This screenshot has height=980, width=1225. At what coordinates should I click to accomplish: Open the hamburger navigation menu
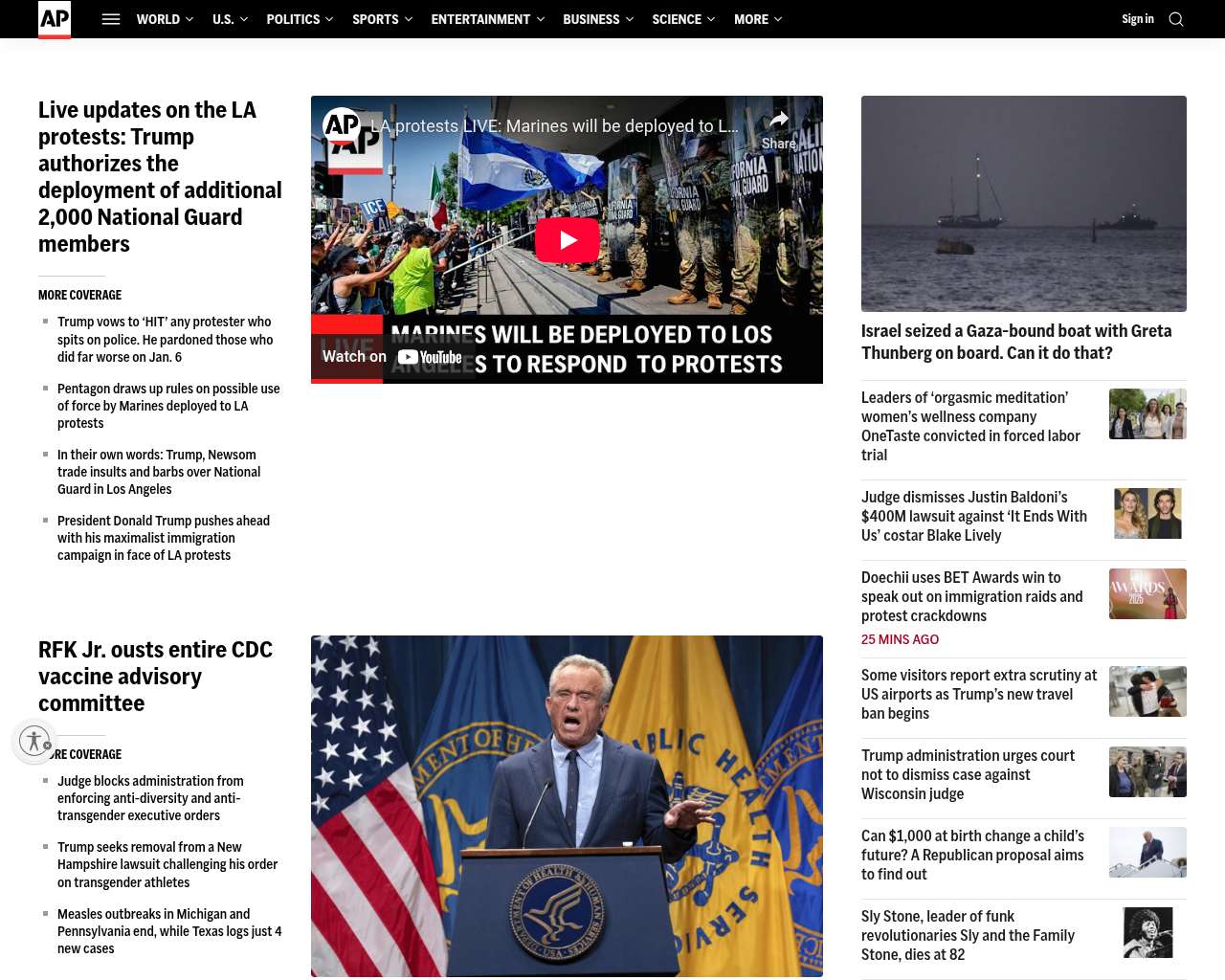[x=111, y=19]
